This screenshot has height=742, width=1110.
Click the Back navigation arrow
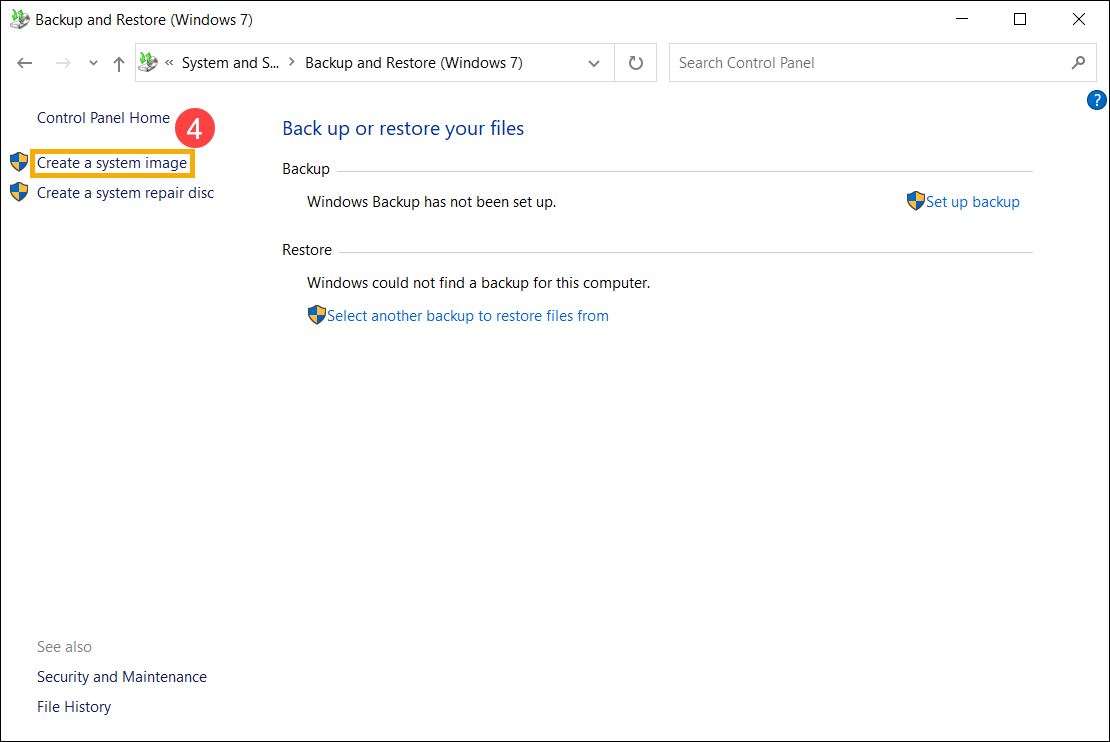(24, 62)
